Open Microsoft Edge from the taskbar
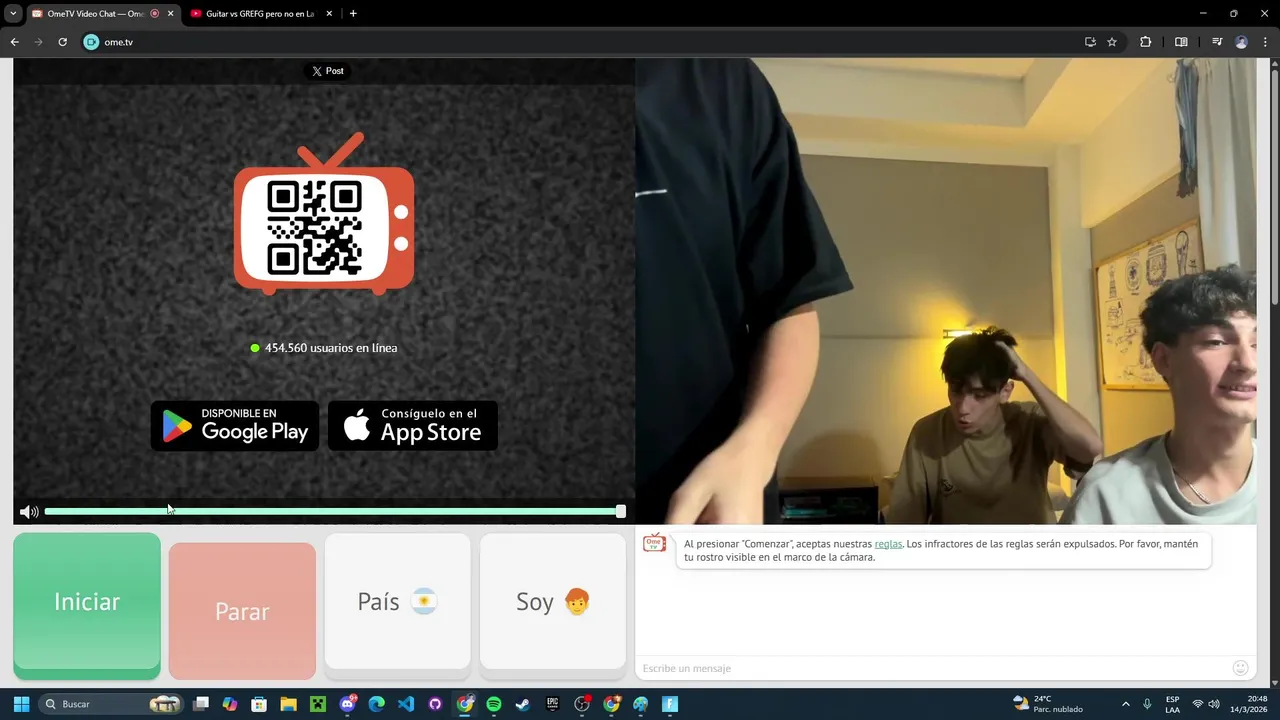The image size is (1280, 720). click(376, 704)
